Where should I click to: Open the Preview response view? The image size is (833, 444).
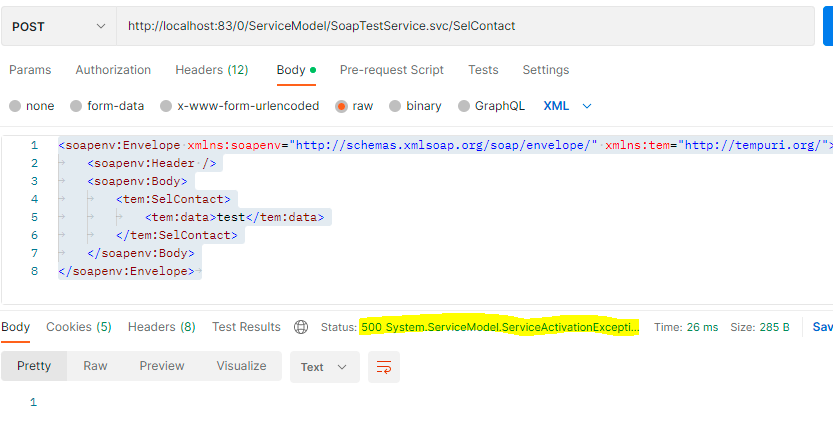[x=162, y=366]
